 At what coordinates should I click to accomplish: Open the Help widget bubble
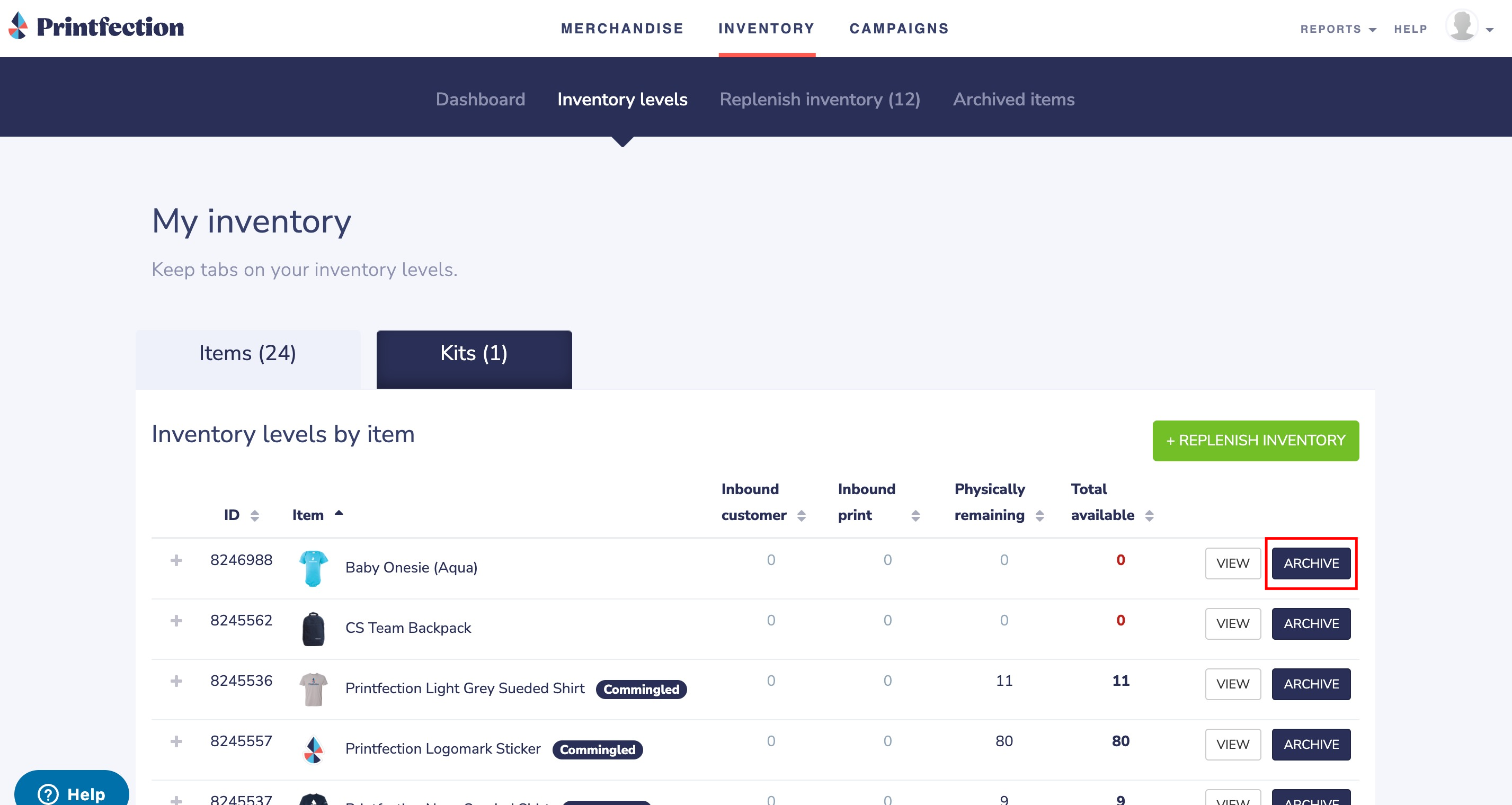point(72,792)
